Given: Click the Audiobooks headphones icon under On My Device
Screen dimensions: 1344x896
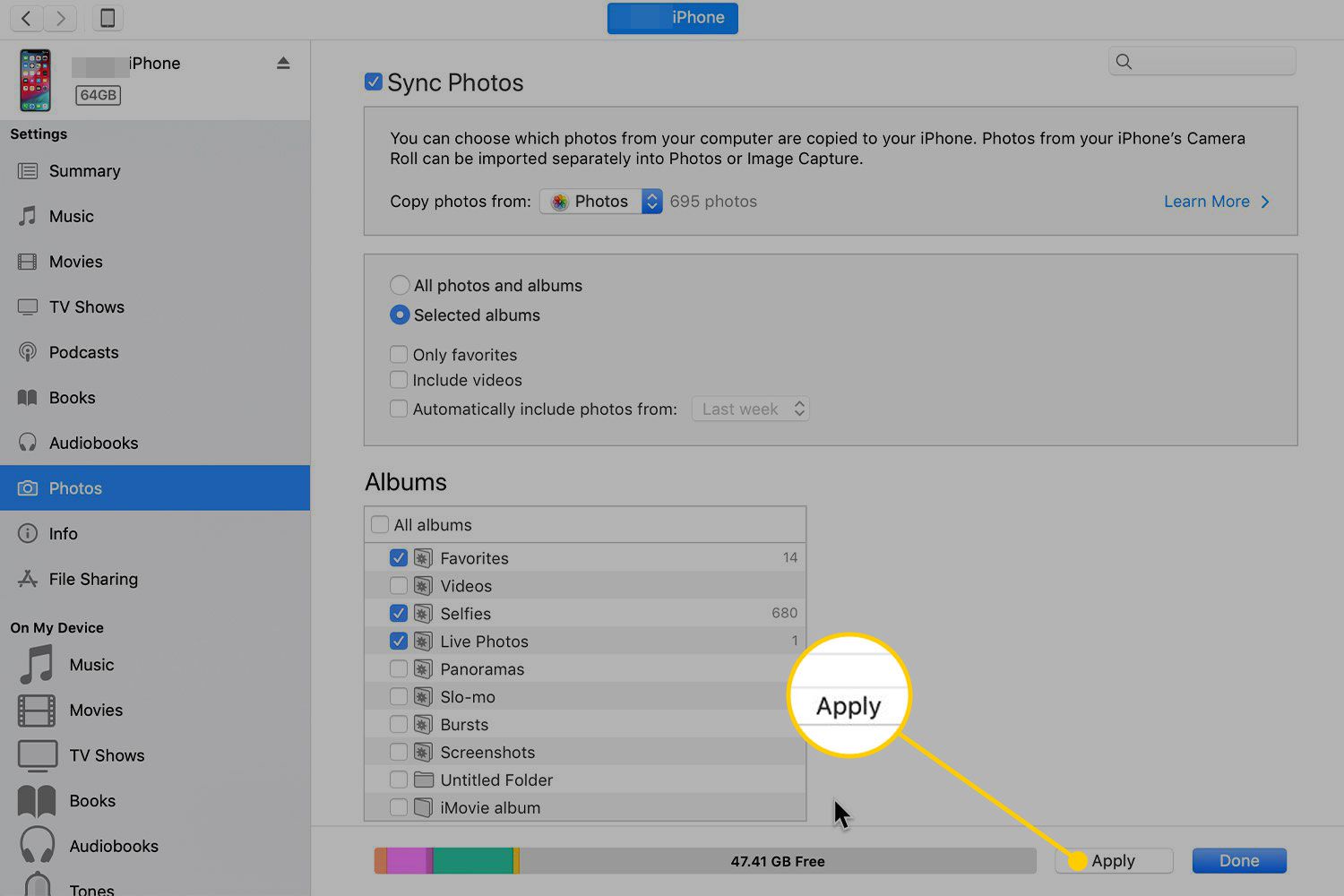Looking at the screenshot, I should [38, 846].
